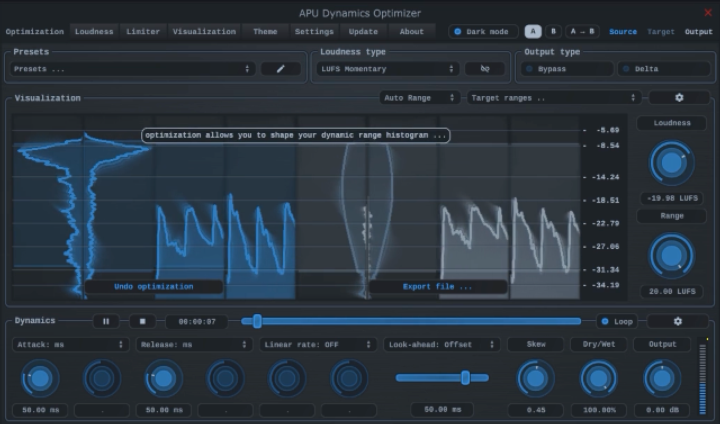720x424 pixels.
Task: Click the Range label button
Action: point(672,216)
